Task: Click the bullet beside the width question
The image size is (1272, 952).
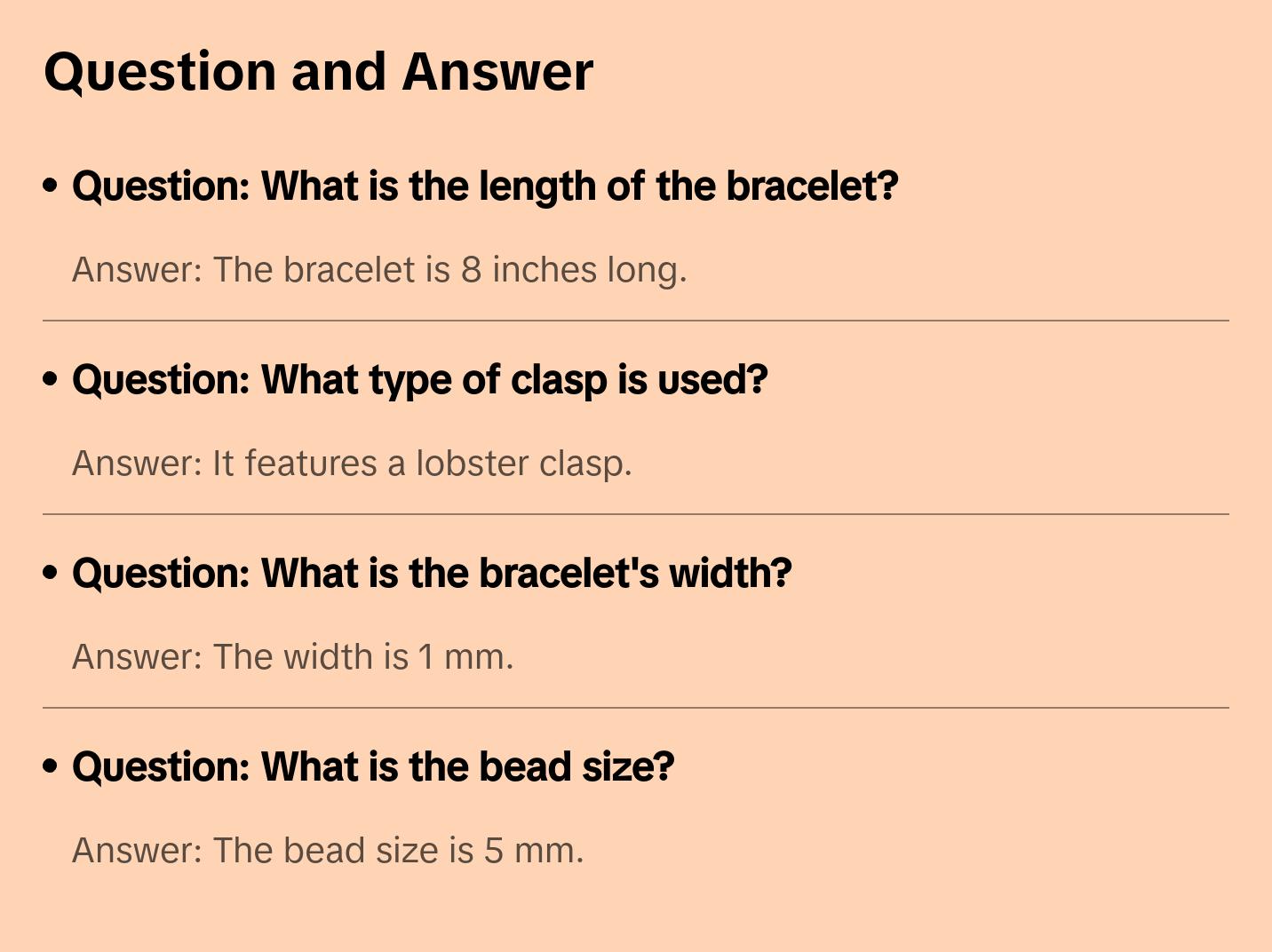Action: (51, 573)
